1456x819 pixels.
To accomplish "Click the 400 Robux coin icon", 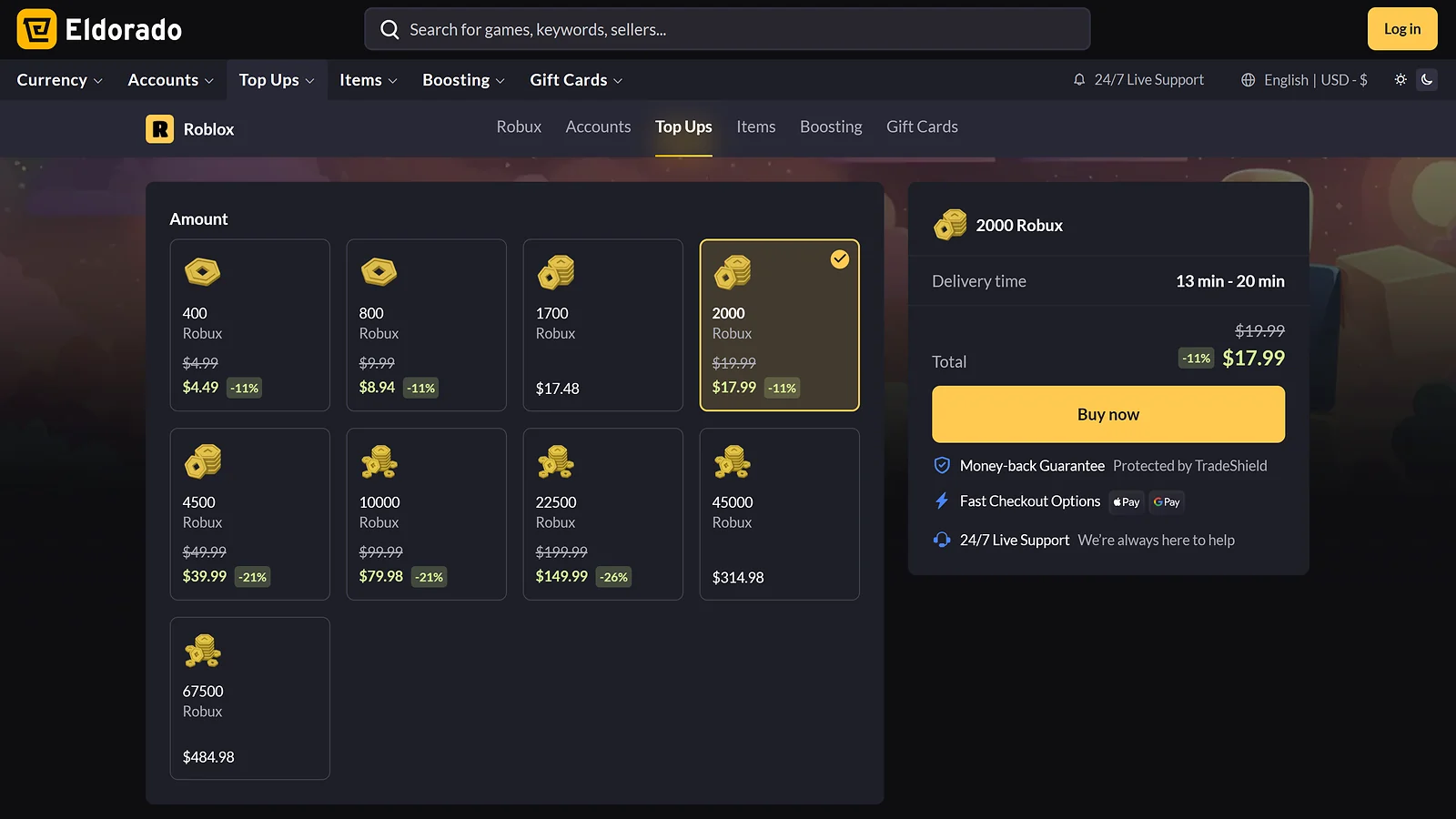I will click(x=202, y=271).
